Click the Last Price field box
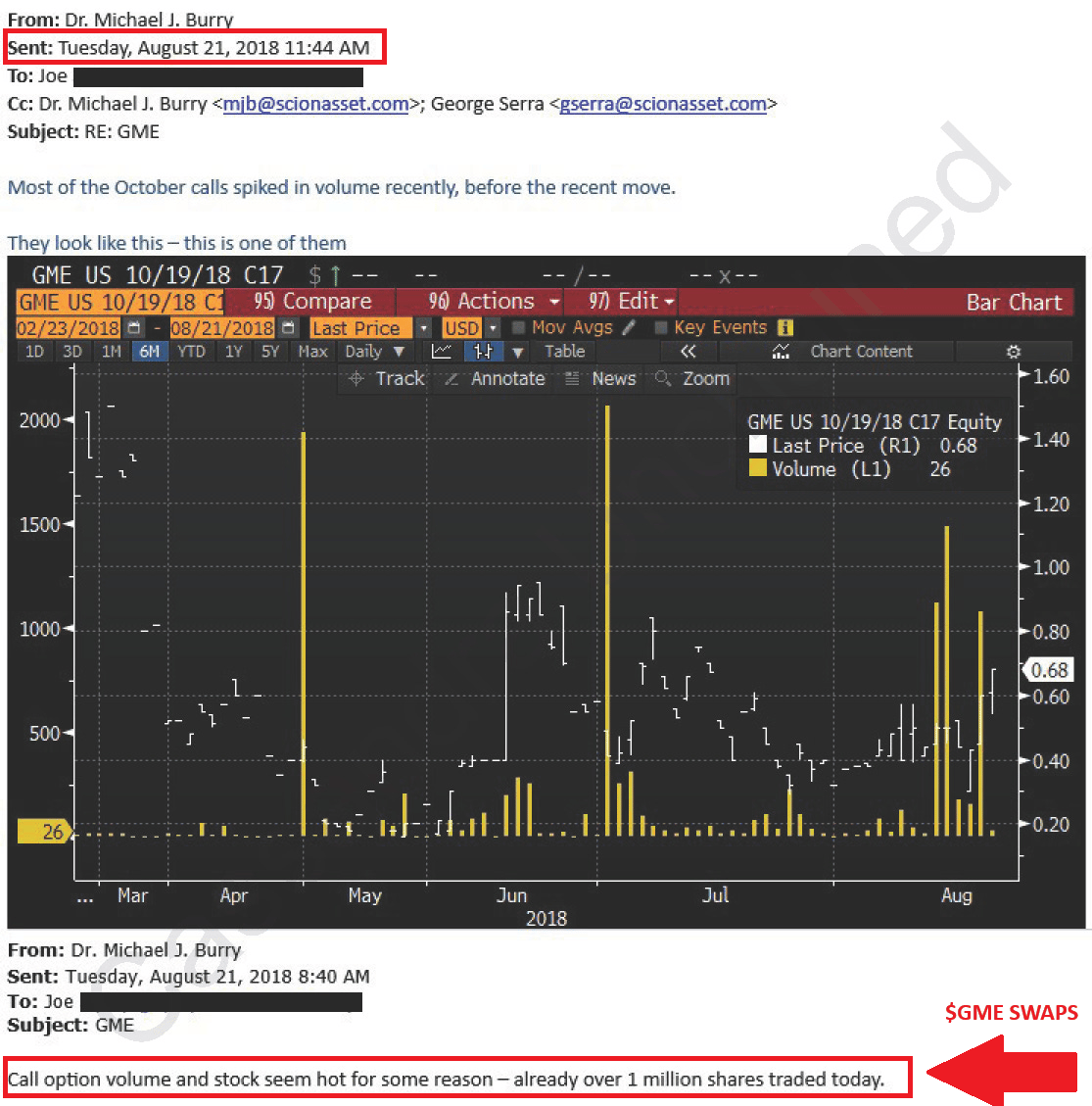Screen dimensions: 1092x1106 pyautogui.click(x=361, y=328)
